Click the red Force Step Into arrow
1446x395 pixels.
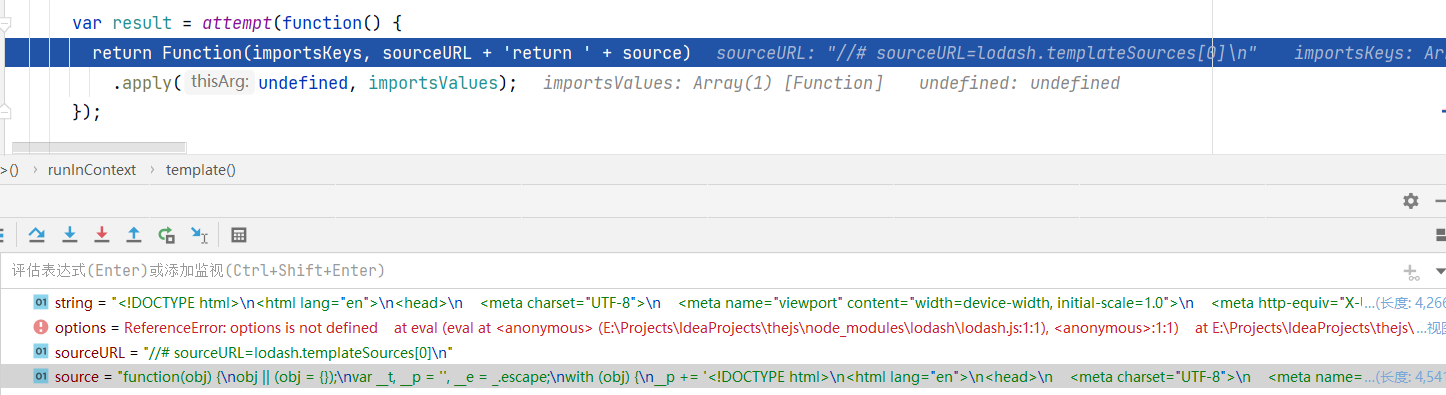click(102, 235)
